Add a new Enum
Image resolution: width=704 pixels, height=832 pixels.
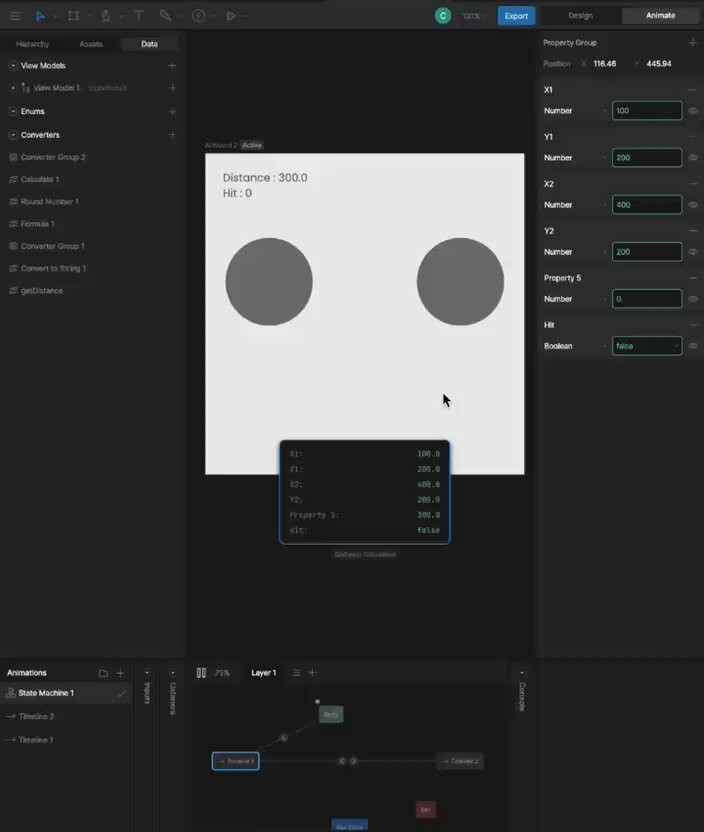[172, 111]
